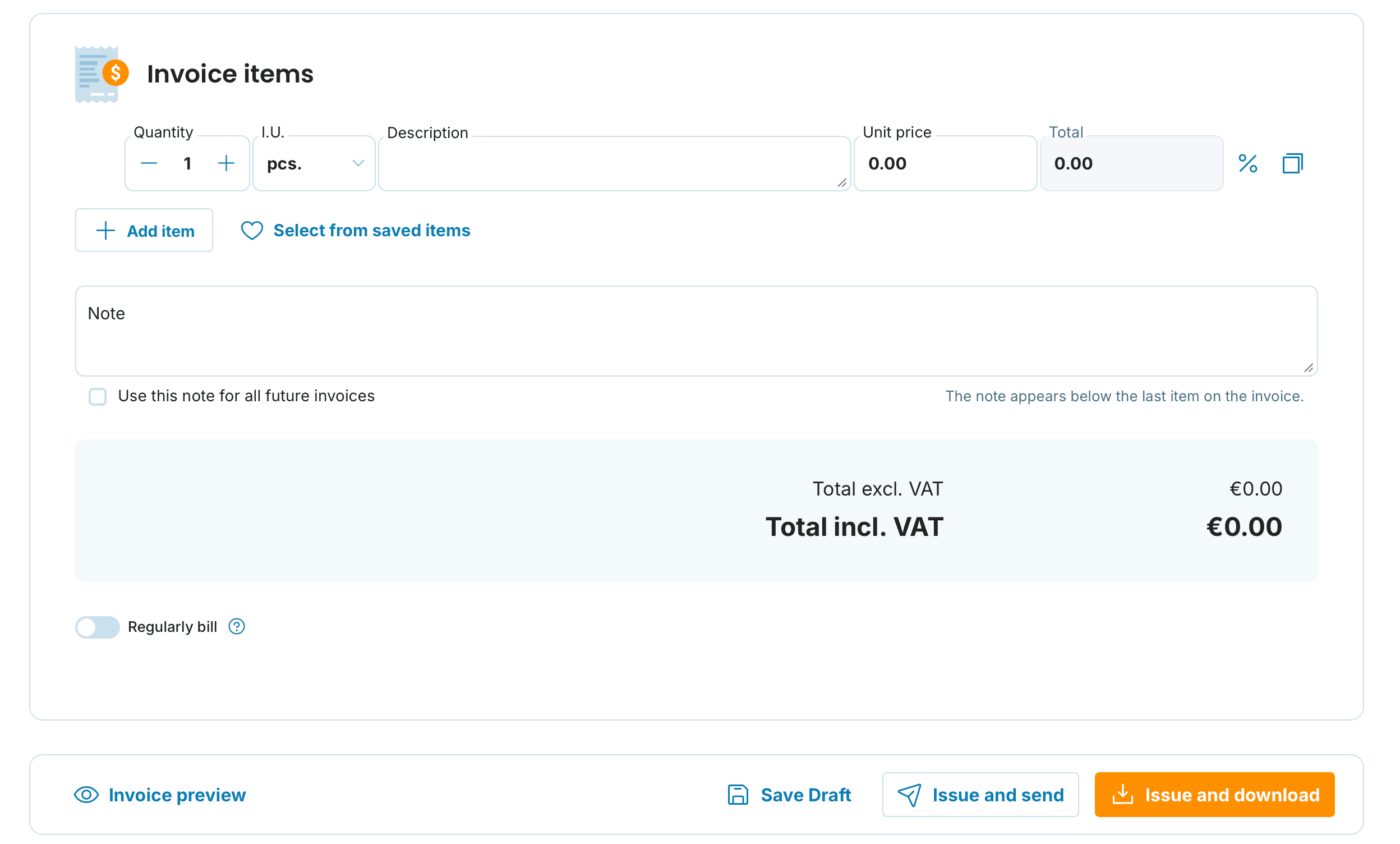Open Select from saved items link

pyautogui.click(x=371, y=231)
